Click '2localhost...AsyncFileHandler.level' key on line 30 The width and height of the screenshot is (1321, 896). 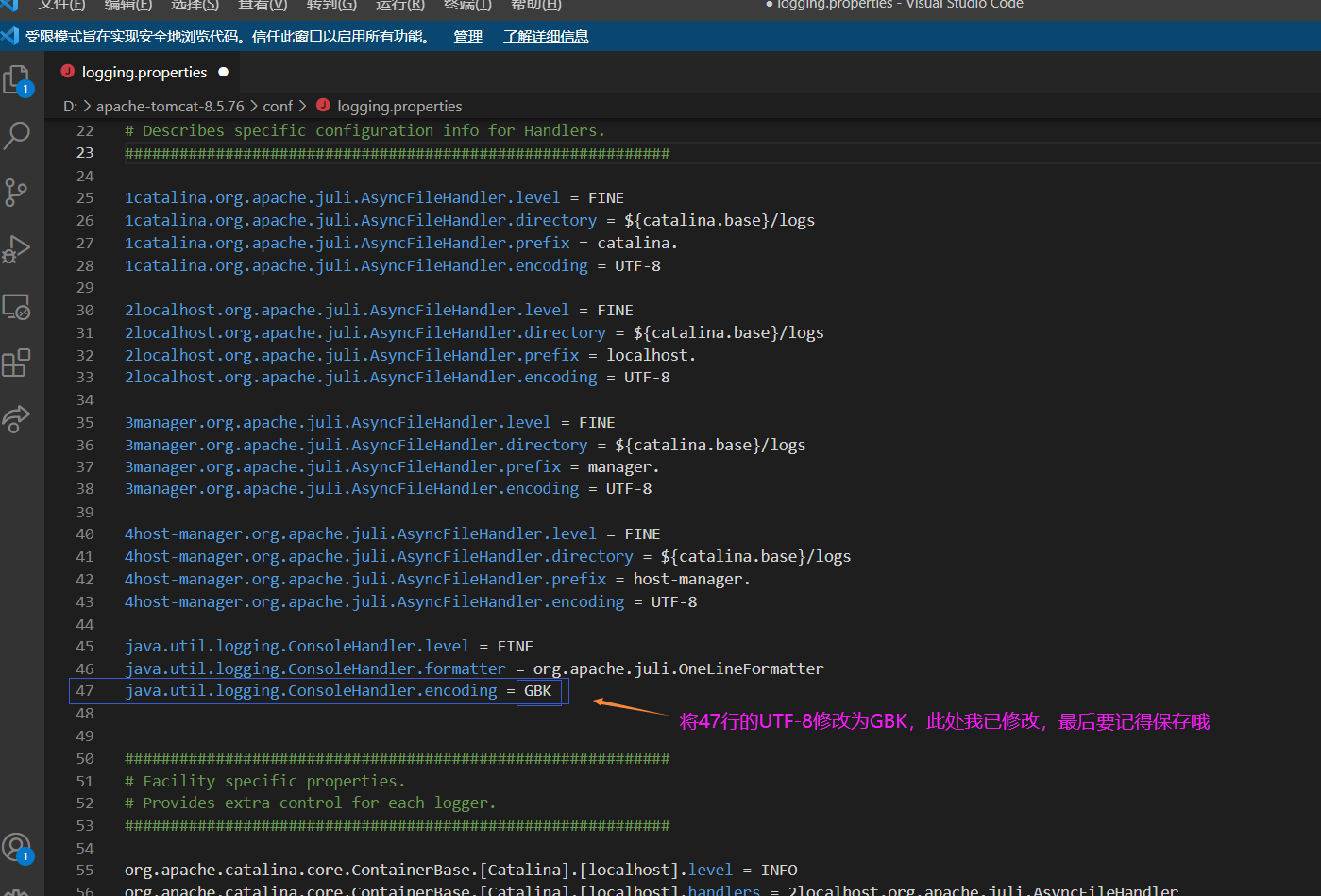pos(347,311)
